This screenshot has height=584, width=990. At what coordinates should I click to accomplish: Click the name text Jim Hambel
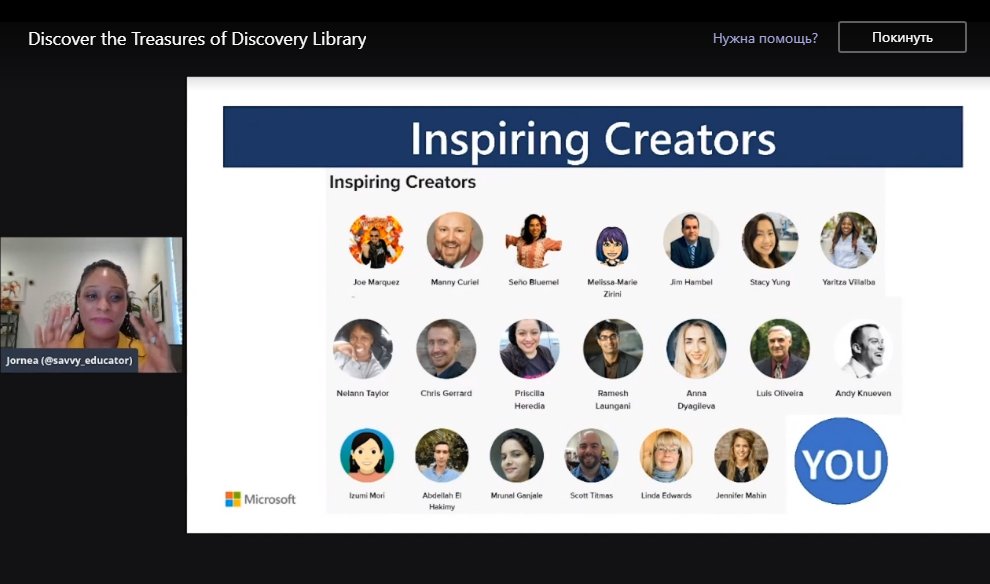point(691,282)
